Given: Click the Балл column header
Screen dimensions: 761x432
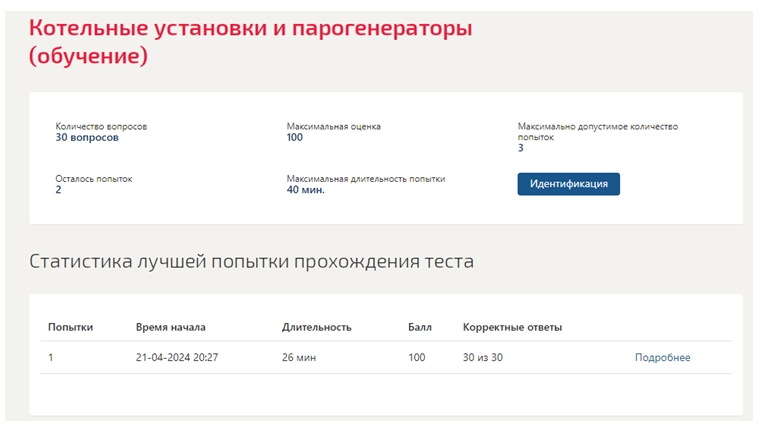Looking at the screenshot, I should point(420,327).
